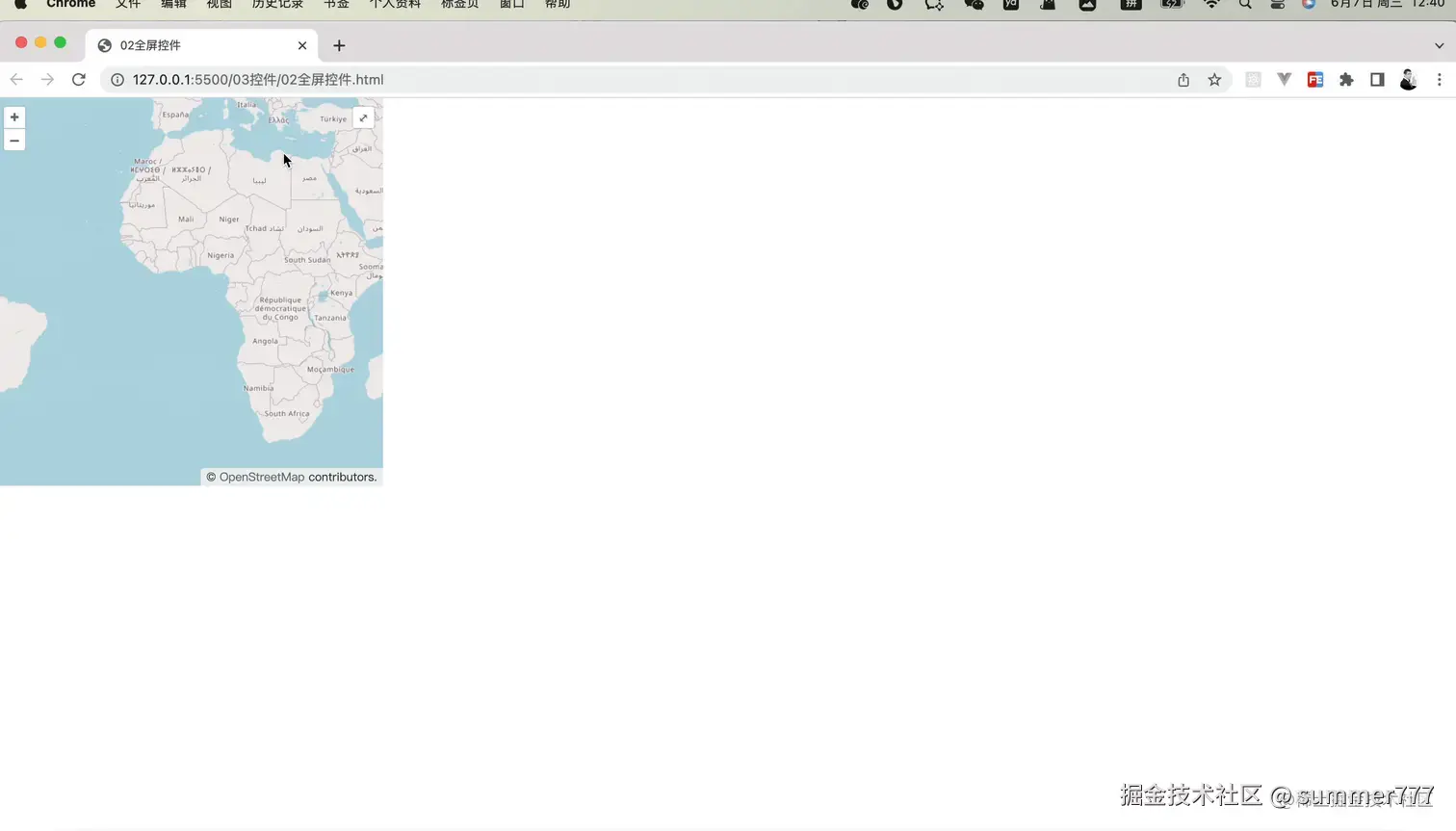Screen dimensions: 1456x831
Task: Click the Tanzania label on map
Action: tap(329, 318)
